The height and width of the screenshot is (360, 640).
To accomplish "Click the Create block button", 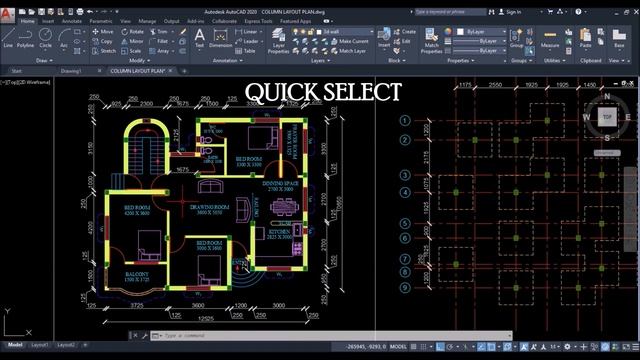I will [404, 31].
